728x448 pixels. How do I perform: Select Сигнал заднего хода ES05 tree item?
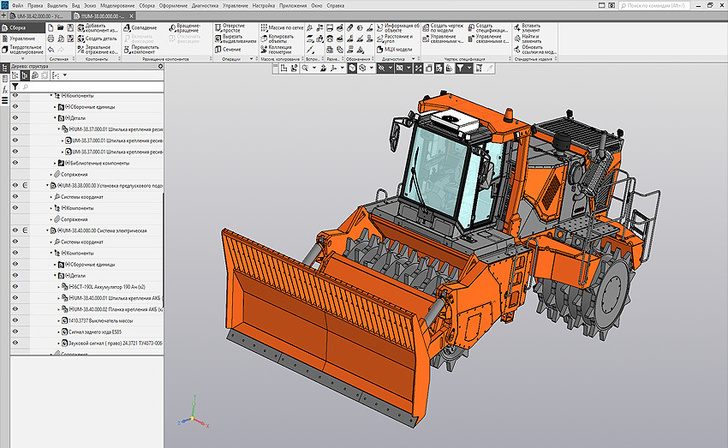click(95, 331)
